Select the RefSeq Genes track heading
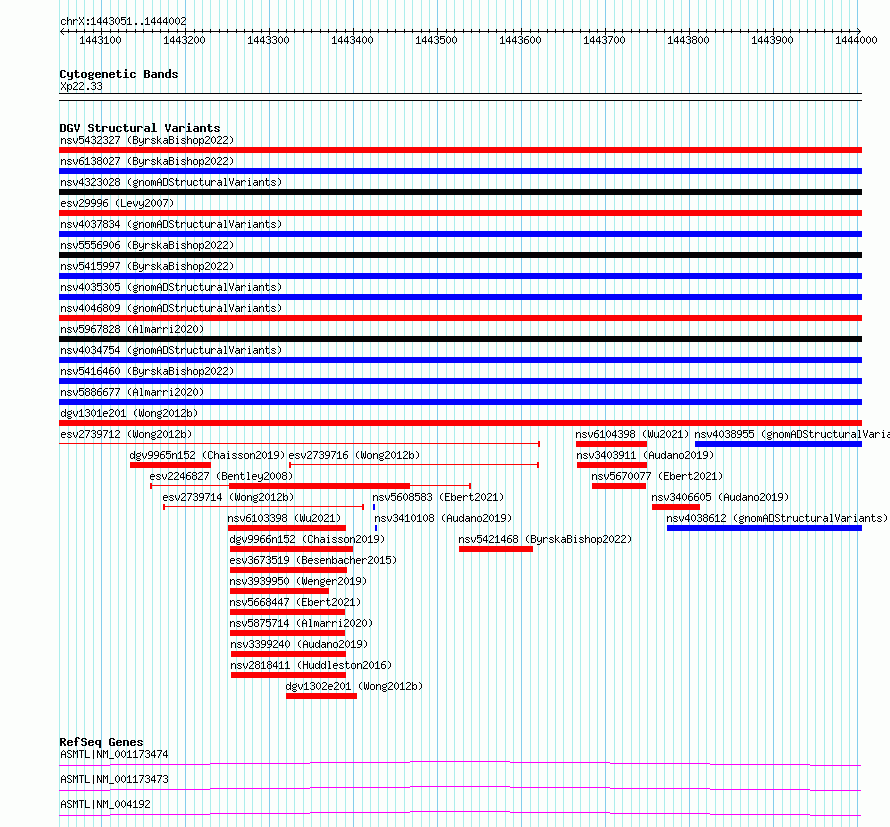 [x=101, y=742]
